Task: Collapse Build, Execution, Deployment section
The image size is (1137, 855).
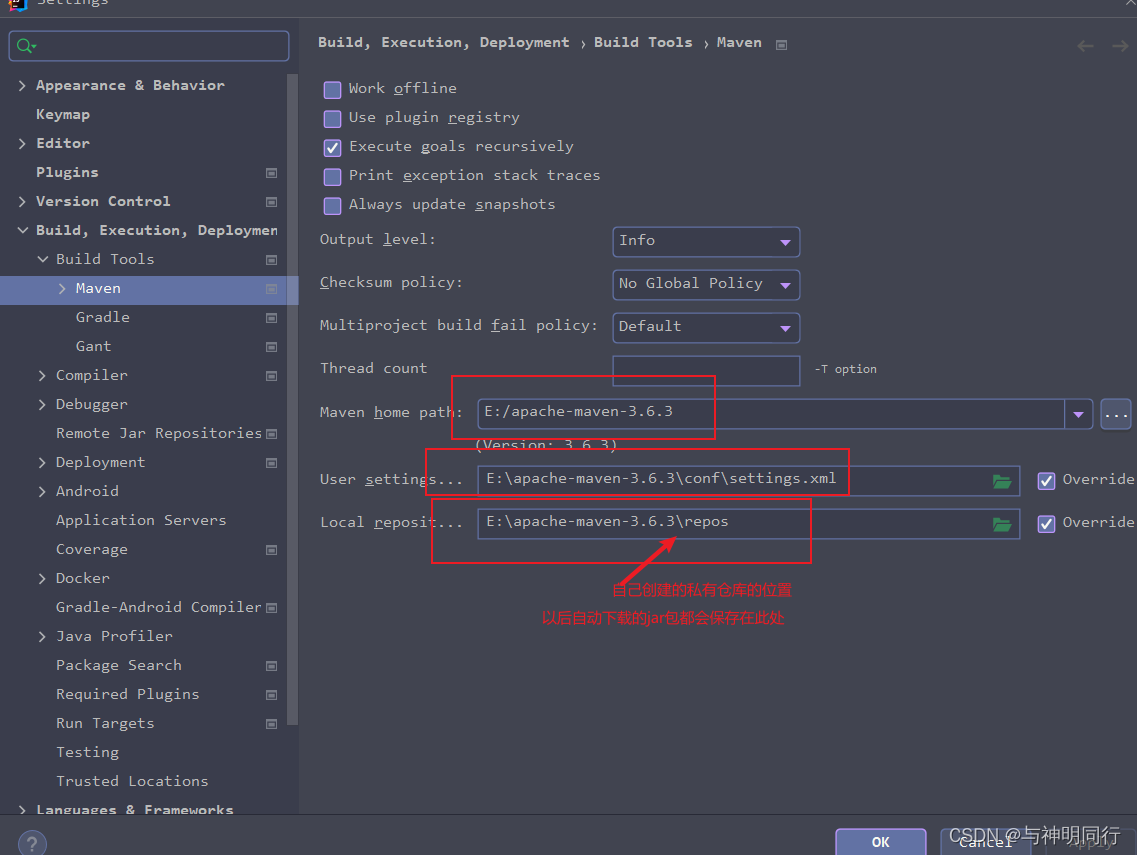Action: coord(22,230)
